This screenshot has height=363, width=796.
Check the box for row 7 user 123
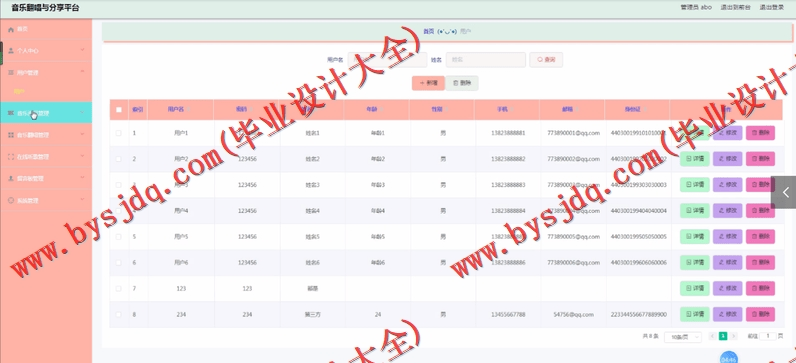pos(119,288)
